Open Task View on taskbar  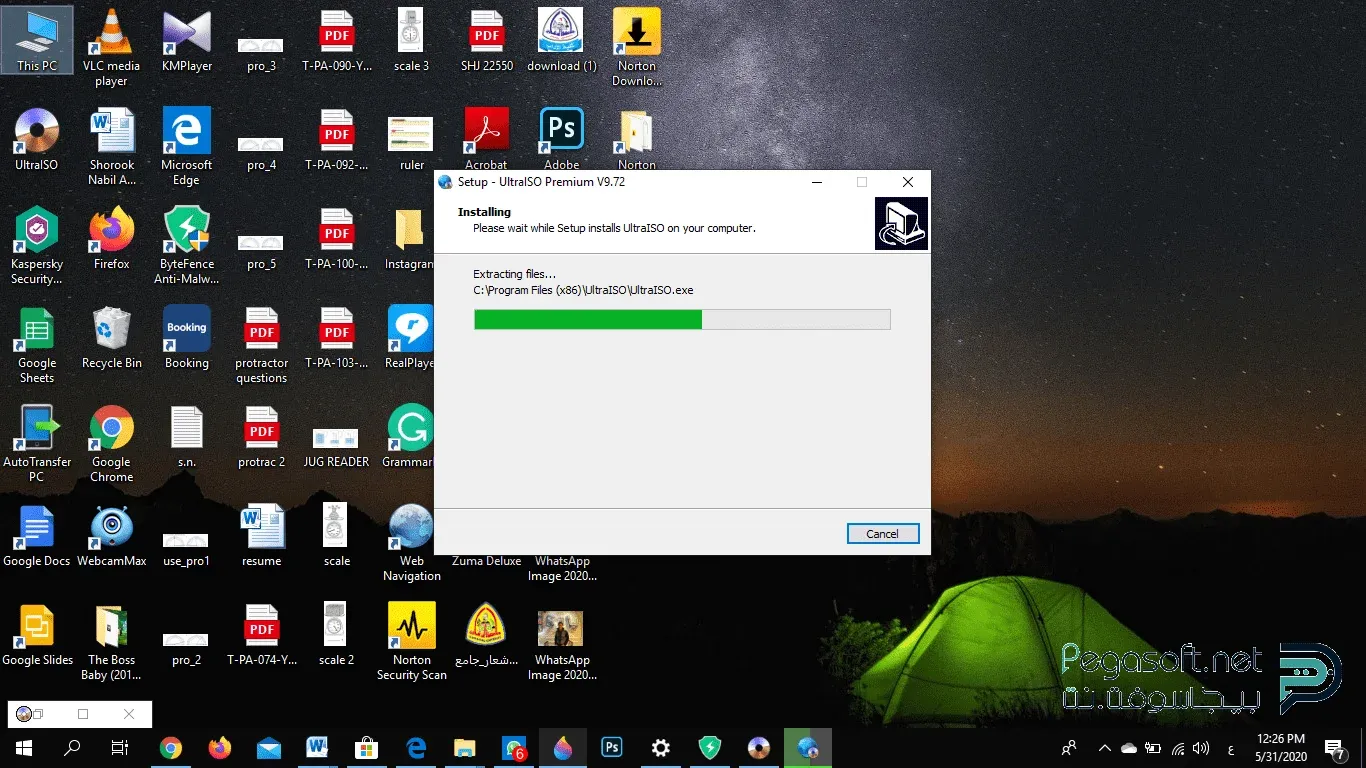pyautogui.click(x=120, y=748)
